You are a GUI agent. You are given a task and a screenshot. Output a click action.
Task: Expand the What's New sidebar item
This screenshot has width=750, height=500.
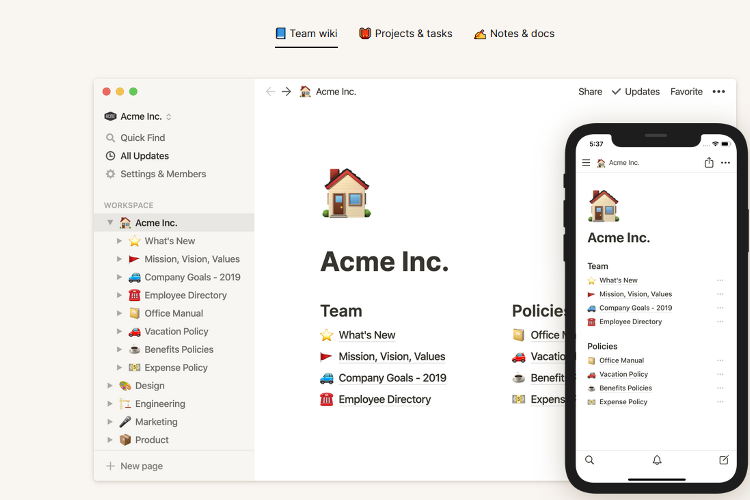120,241
